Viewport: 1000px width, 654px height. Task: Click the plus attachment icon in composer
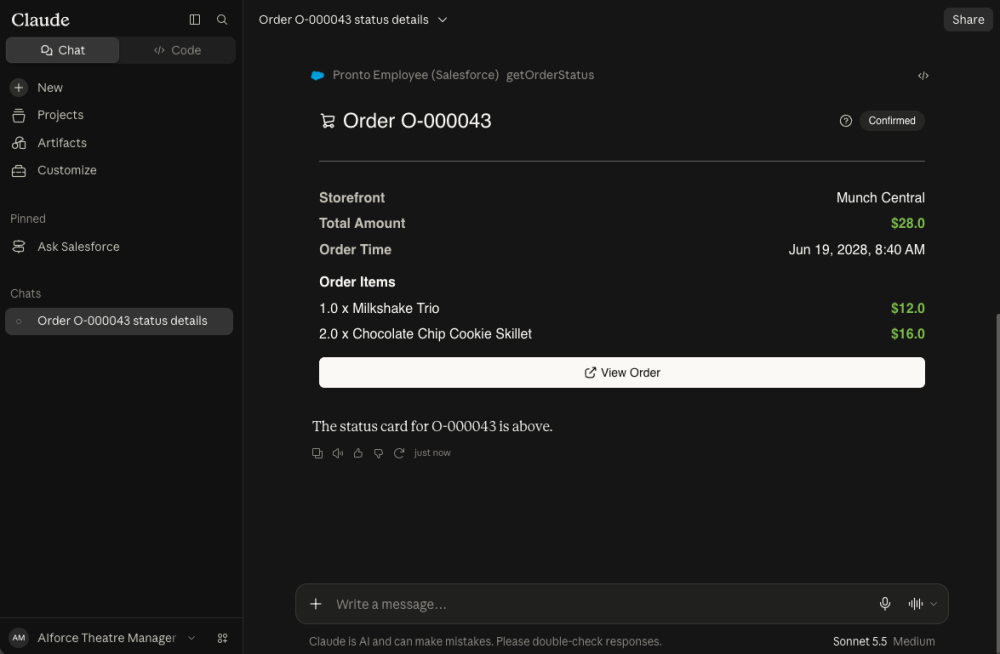pyautogui.click(x=316, y=604)
